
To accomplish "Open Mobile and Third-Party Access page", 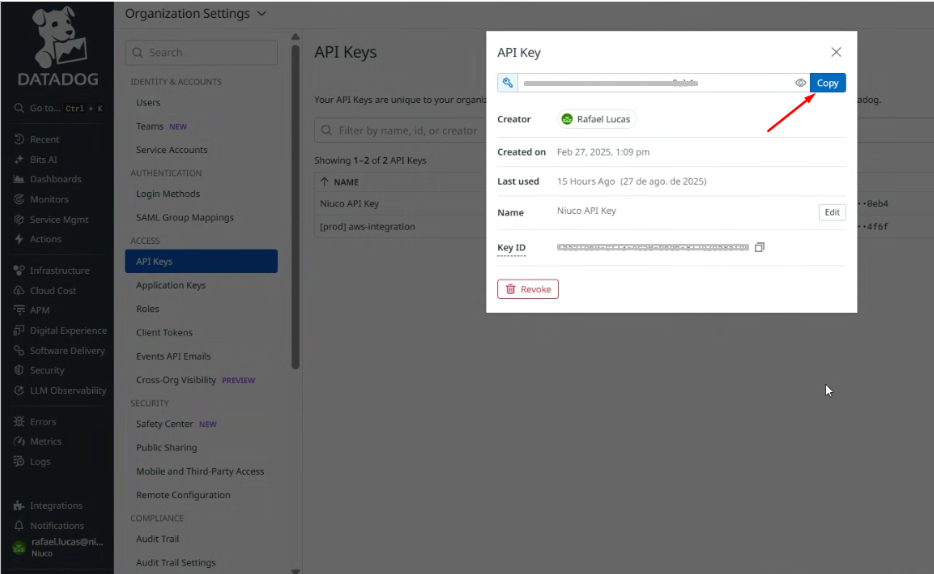I will click(200, 472).
